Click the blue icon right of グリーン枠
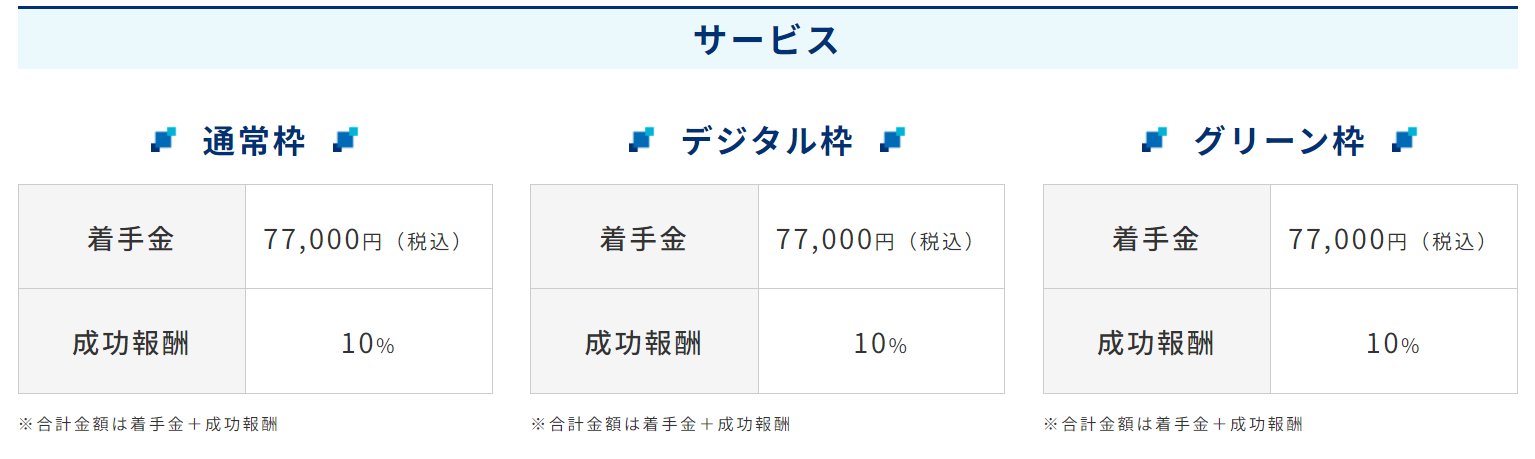Image resolution: width=1535 pixels, height=459 pixels. coord(1404,140)
